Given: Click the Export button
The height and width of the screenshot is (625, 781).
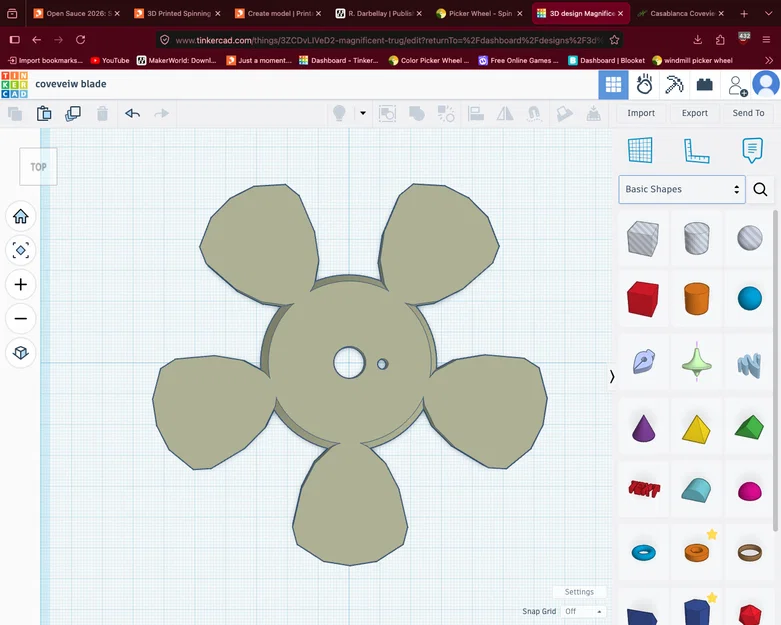Looking at the screenshot, I should coord(695,113).
